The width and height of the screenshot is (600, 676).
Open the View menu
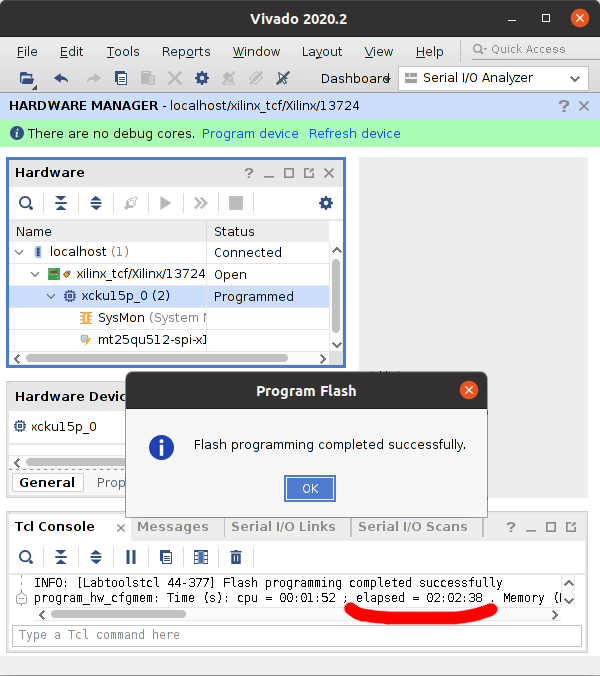pos(379,52)
